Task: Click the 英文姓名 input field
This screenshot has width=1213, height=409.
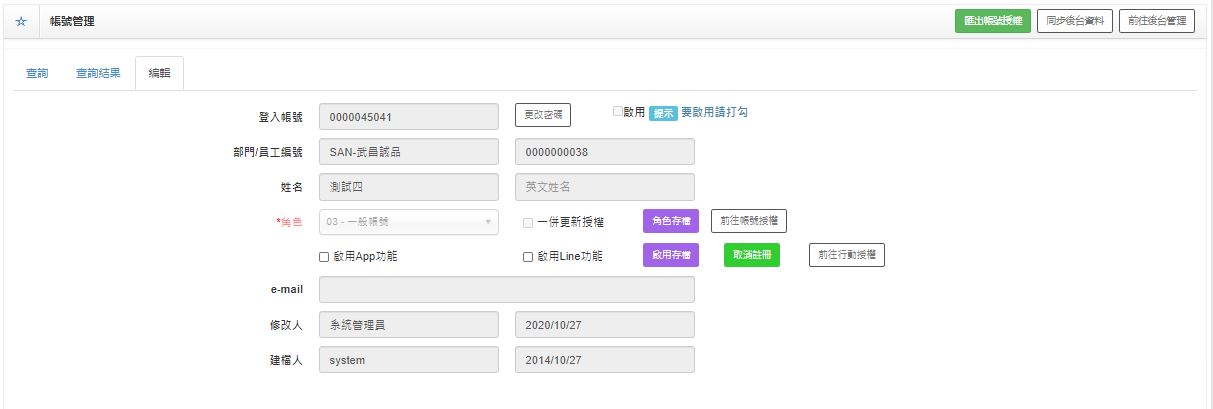Action: tap(604, 187)
